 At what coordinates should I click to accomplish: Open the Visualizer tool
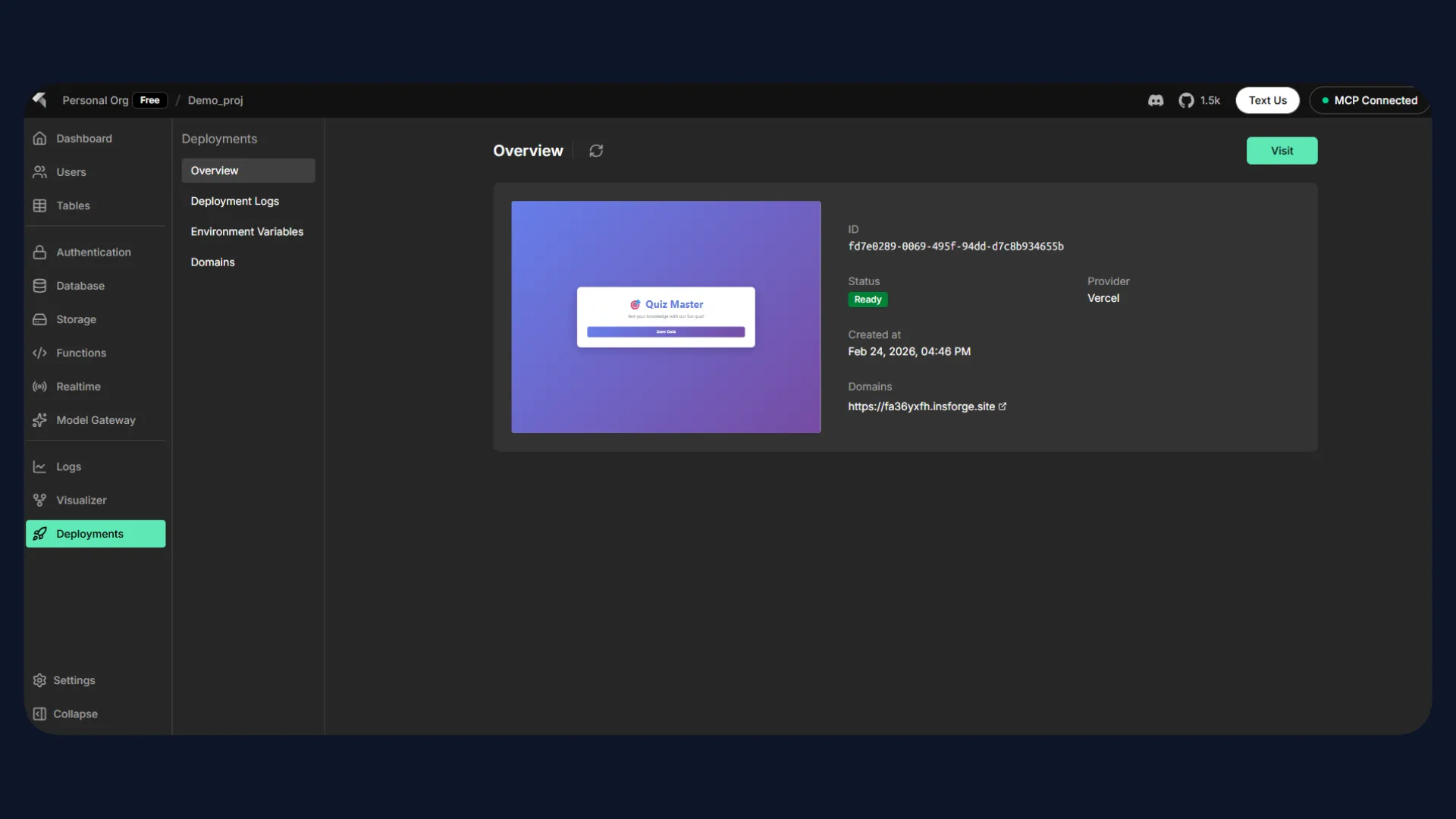point(81,500)
